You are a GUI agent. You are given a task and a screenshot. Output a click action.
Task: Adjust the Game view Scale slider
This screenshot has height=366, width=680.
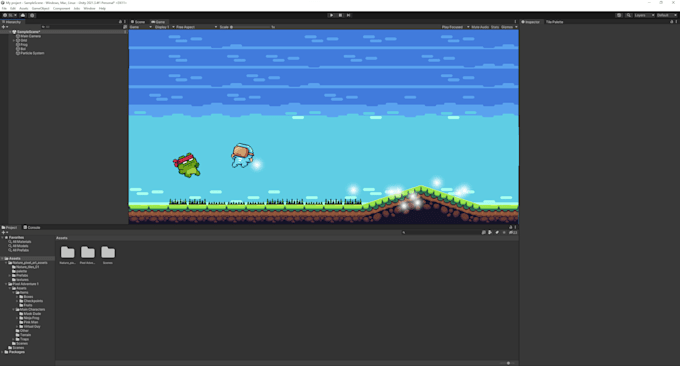pos(251,27)
